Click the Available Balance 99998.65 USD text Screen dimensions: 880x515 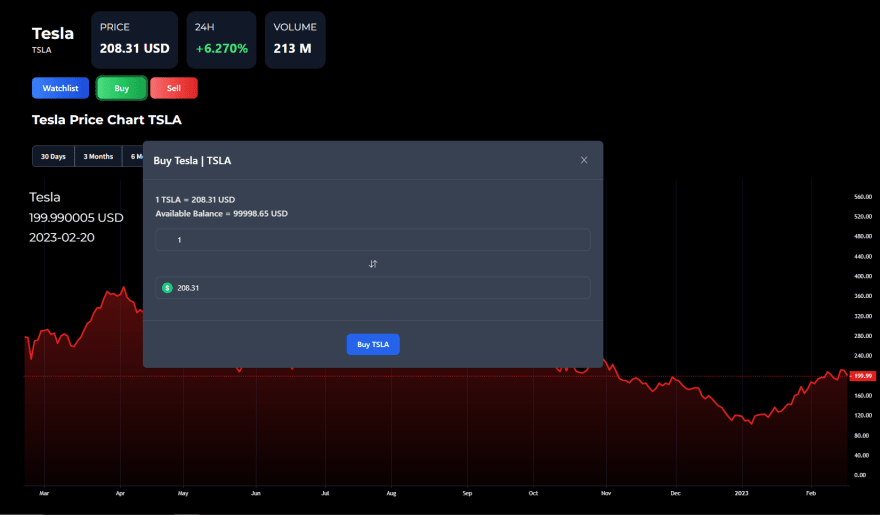(x=222, y=214)
